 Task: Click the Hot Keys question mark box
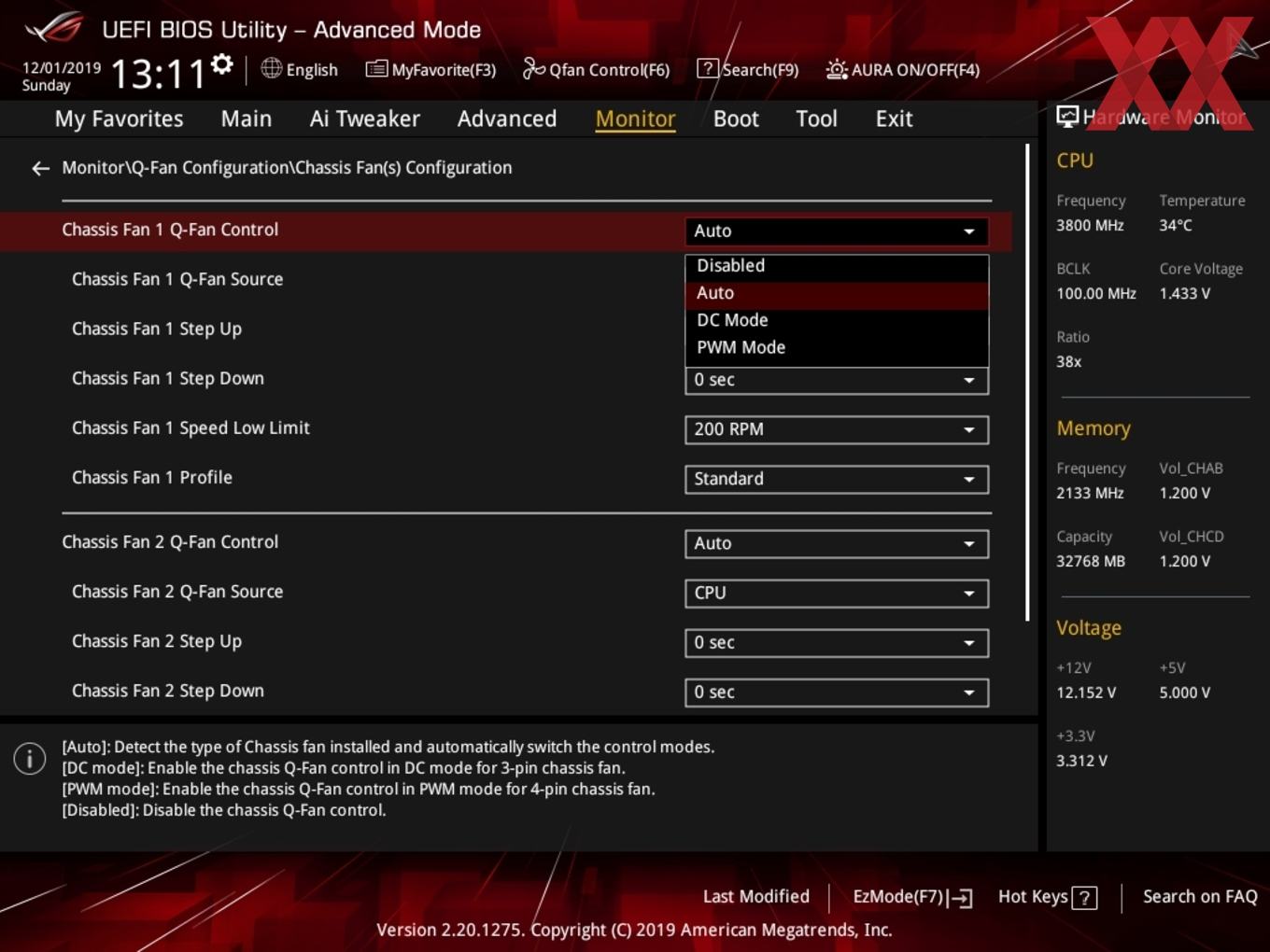[1084, 898]
